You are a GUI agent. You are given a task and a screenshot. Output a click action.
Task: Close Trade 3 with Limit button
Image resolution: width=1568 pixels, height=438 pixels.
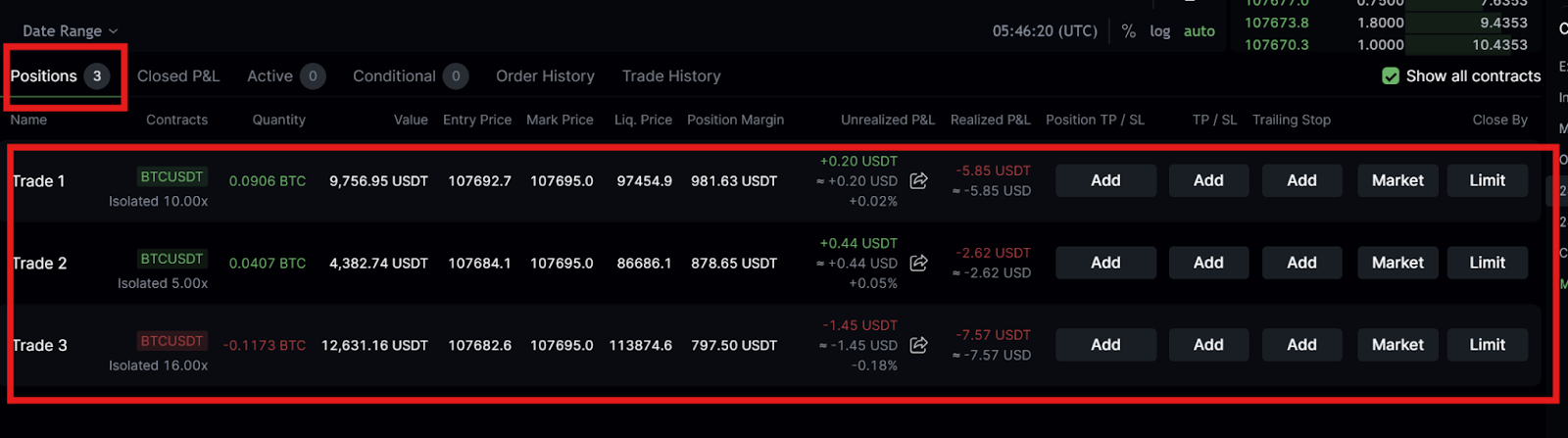[x=1487, y=345]
